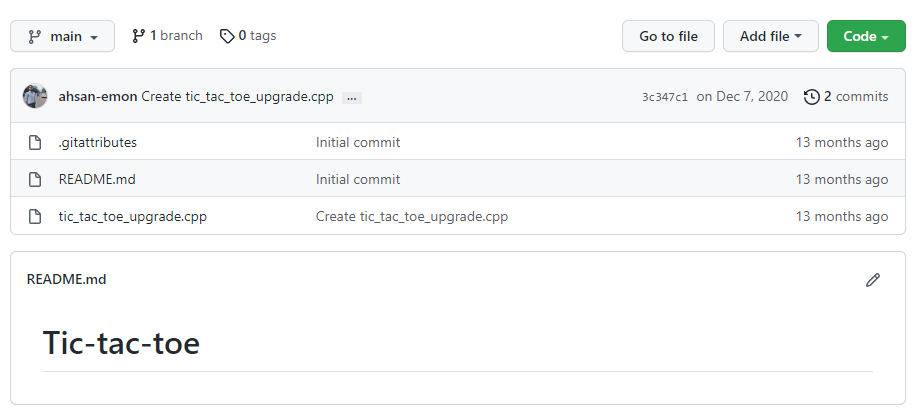Click the file icon beside tic_tac_toe_upgrade.cpp

[x=35, y=217]
